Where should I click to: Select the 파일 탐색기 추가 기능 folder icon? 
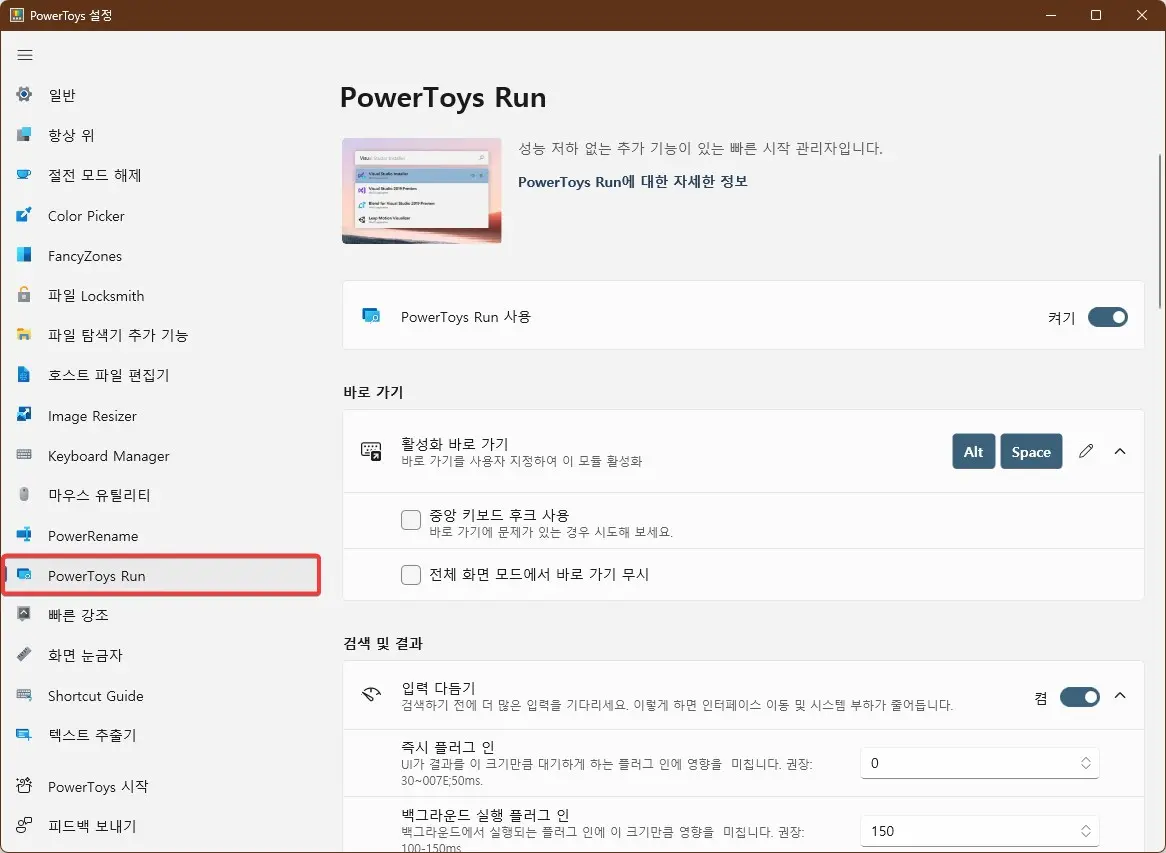click(x=24, y=335)
